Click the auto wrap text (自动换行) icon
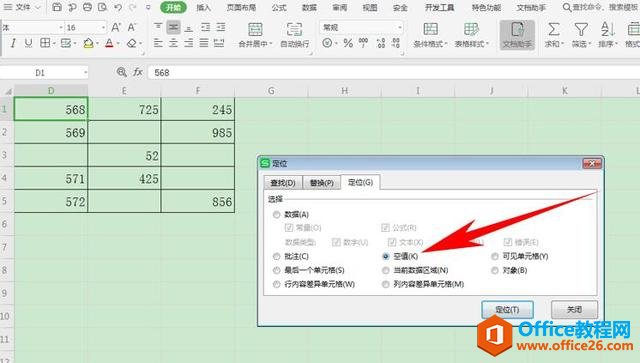The height and width of the screenshot is (363, 640). click(294, 29)
